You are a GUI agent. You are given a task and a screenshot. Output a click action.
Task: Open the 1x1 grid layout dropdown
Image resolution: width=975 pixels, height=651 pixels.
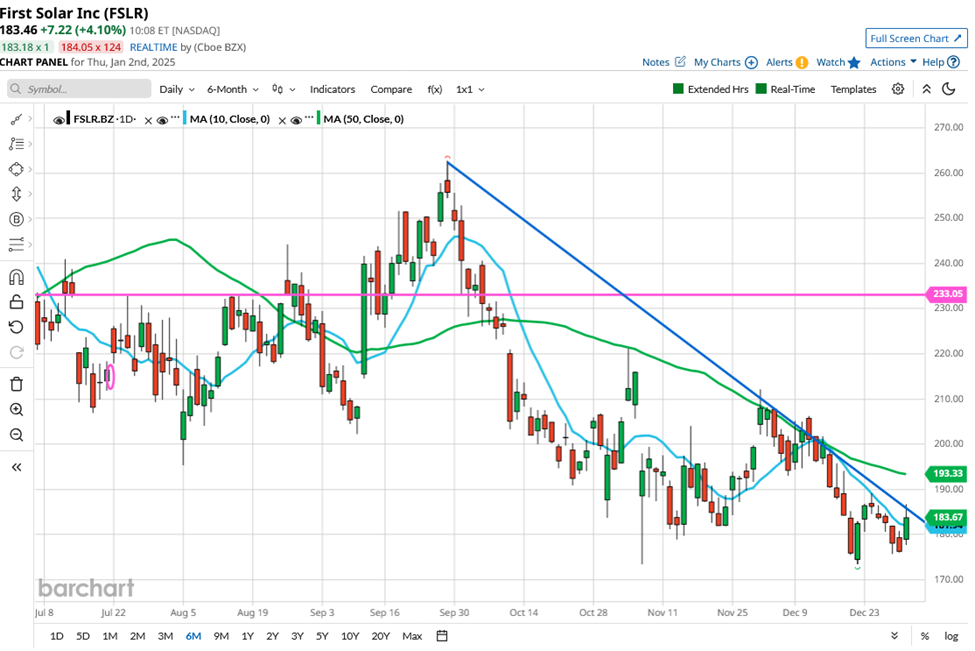pyautogui.click(x=468, y=89)
